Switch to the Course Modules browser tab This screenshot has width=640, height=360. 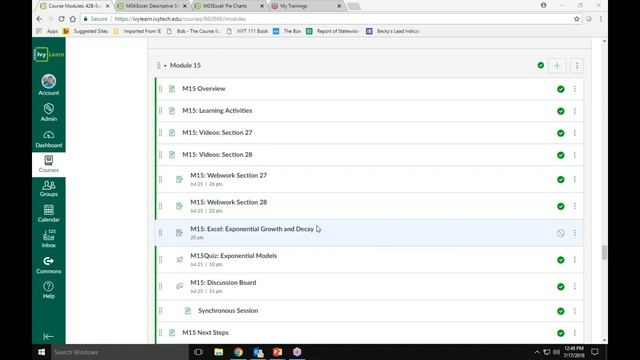point(75,6)
